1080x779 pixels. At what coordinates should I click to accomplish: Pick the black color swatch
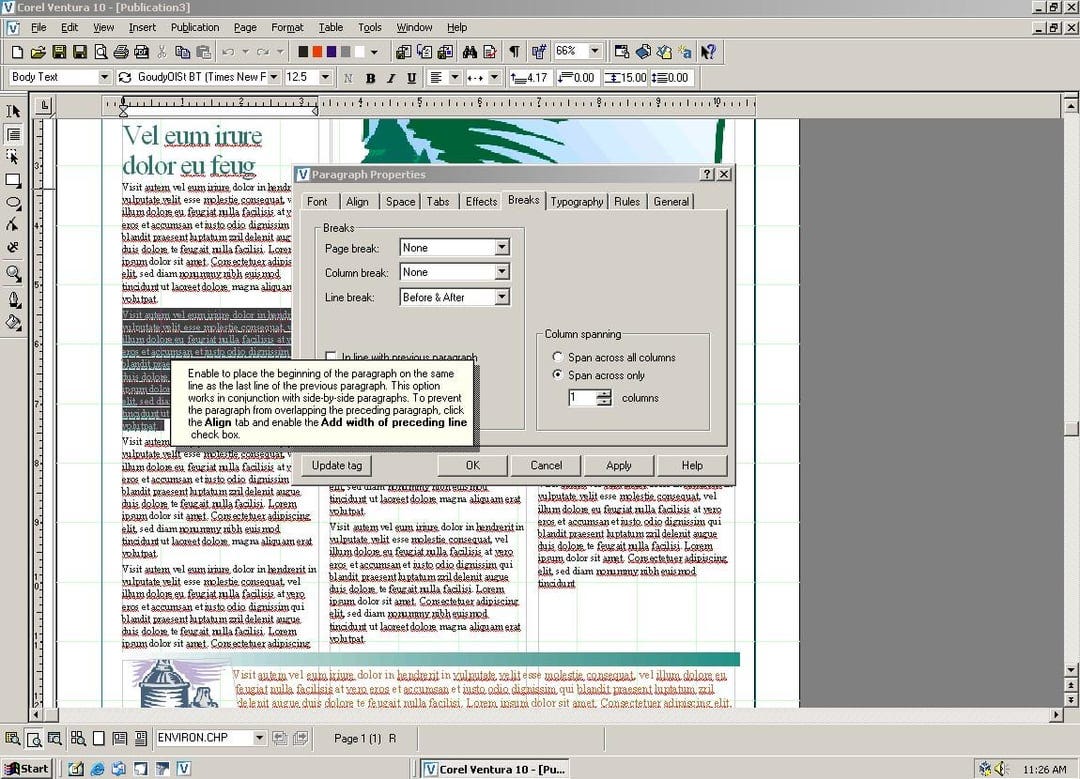[x=303, y=52]
